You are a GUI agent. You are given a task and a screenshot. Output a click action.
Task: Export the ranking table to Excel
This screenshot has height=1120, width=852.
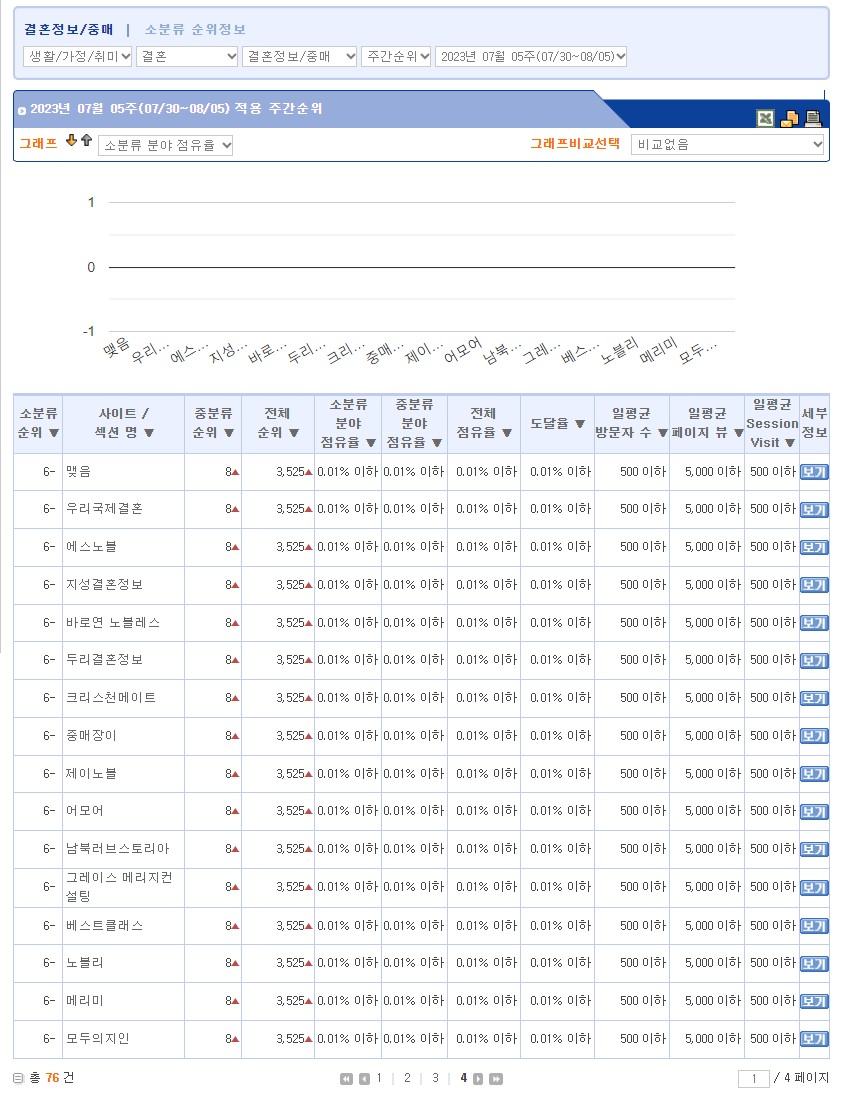click(765, 119)
